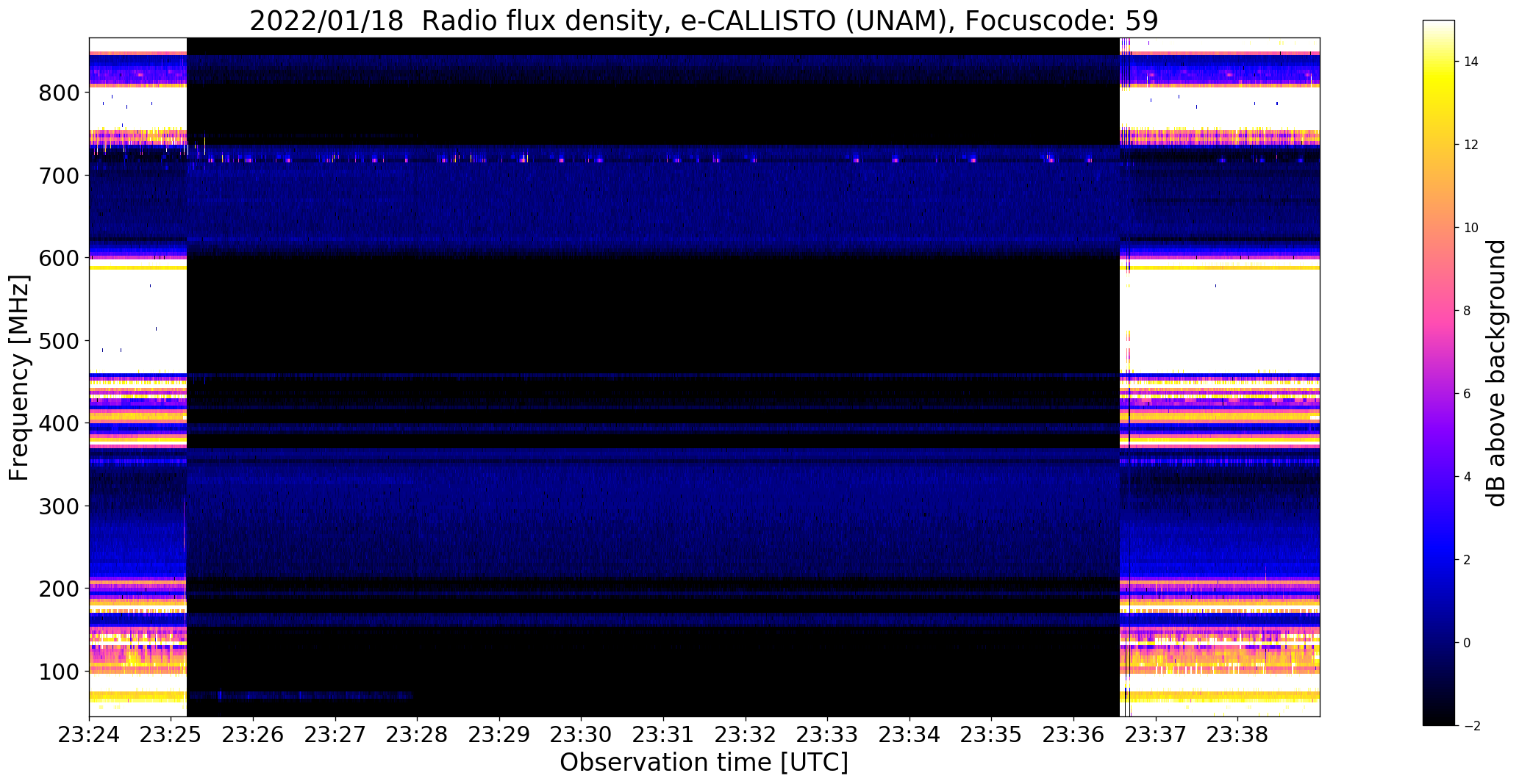The height and width of the screenshot is (784, 1519).
Task: Click the 'dB above background' colorbar label
Action: (x=1497, y=373)
